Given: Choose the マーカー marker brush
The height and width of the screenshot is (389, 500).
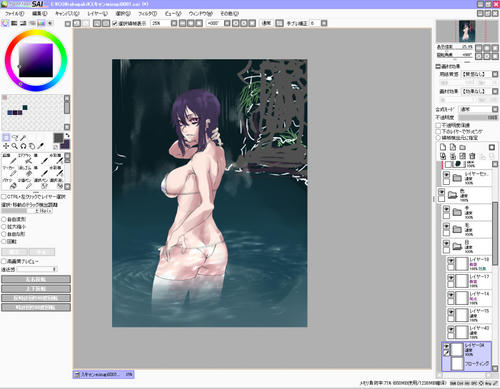Looking at the screenshot, I should (9, 171).
